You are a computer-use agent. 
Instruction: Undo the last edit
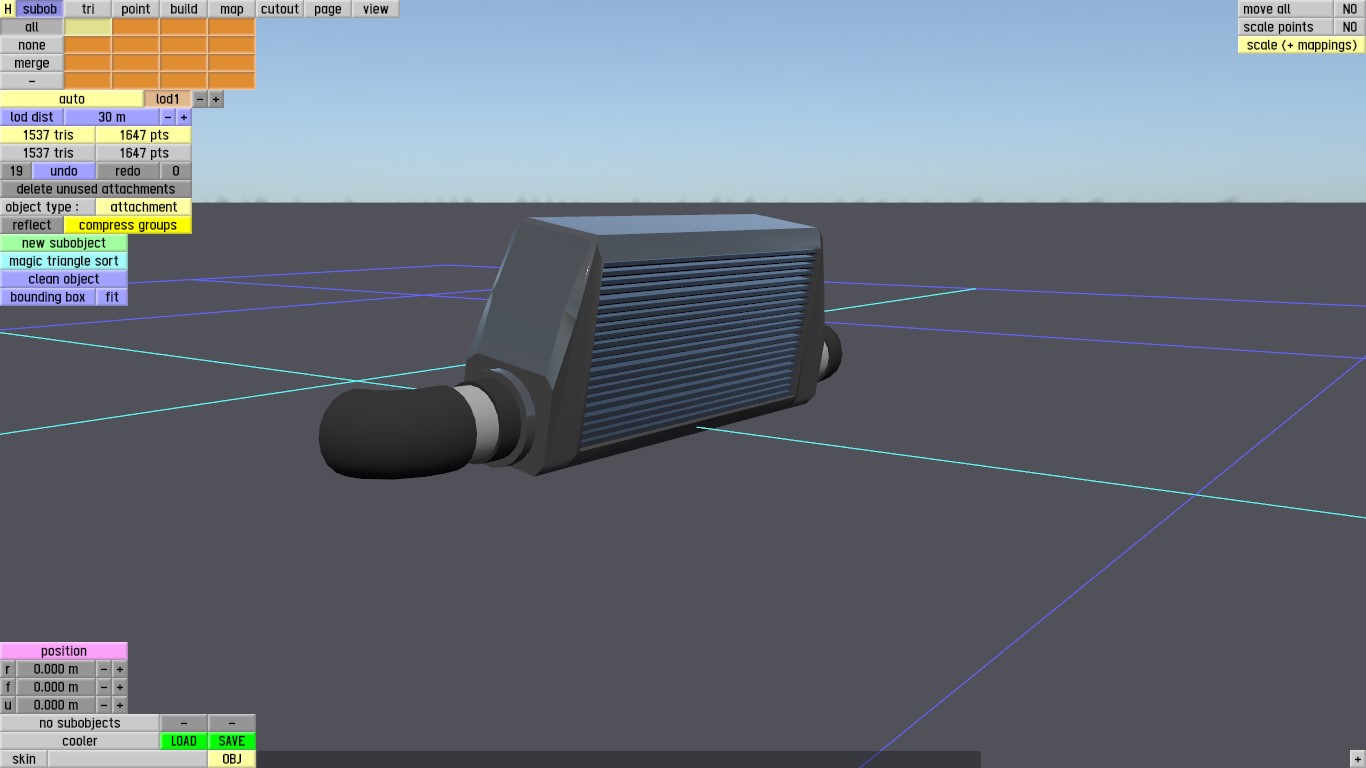click(64, 171)
